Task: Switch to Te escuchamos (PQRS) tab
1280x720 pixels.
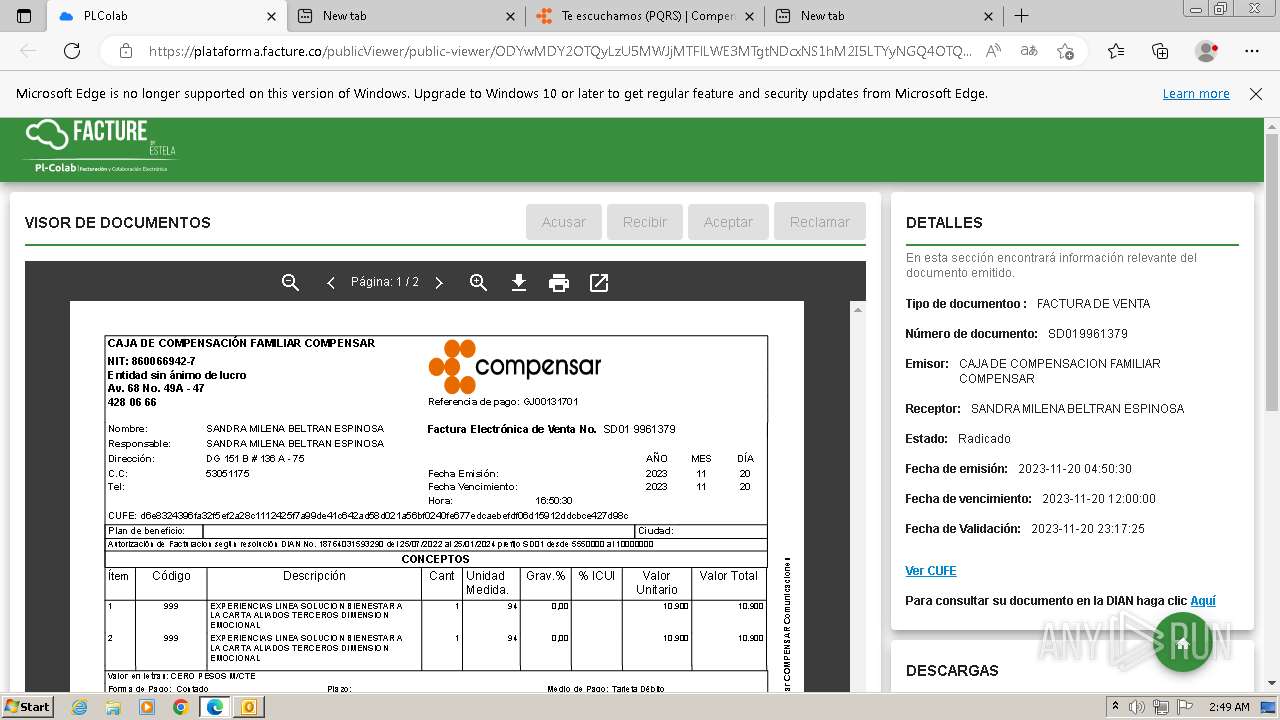Action: (647, 16)
